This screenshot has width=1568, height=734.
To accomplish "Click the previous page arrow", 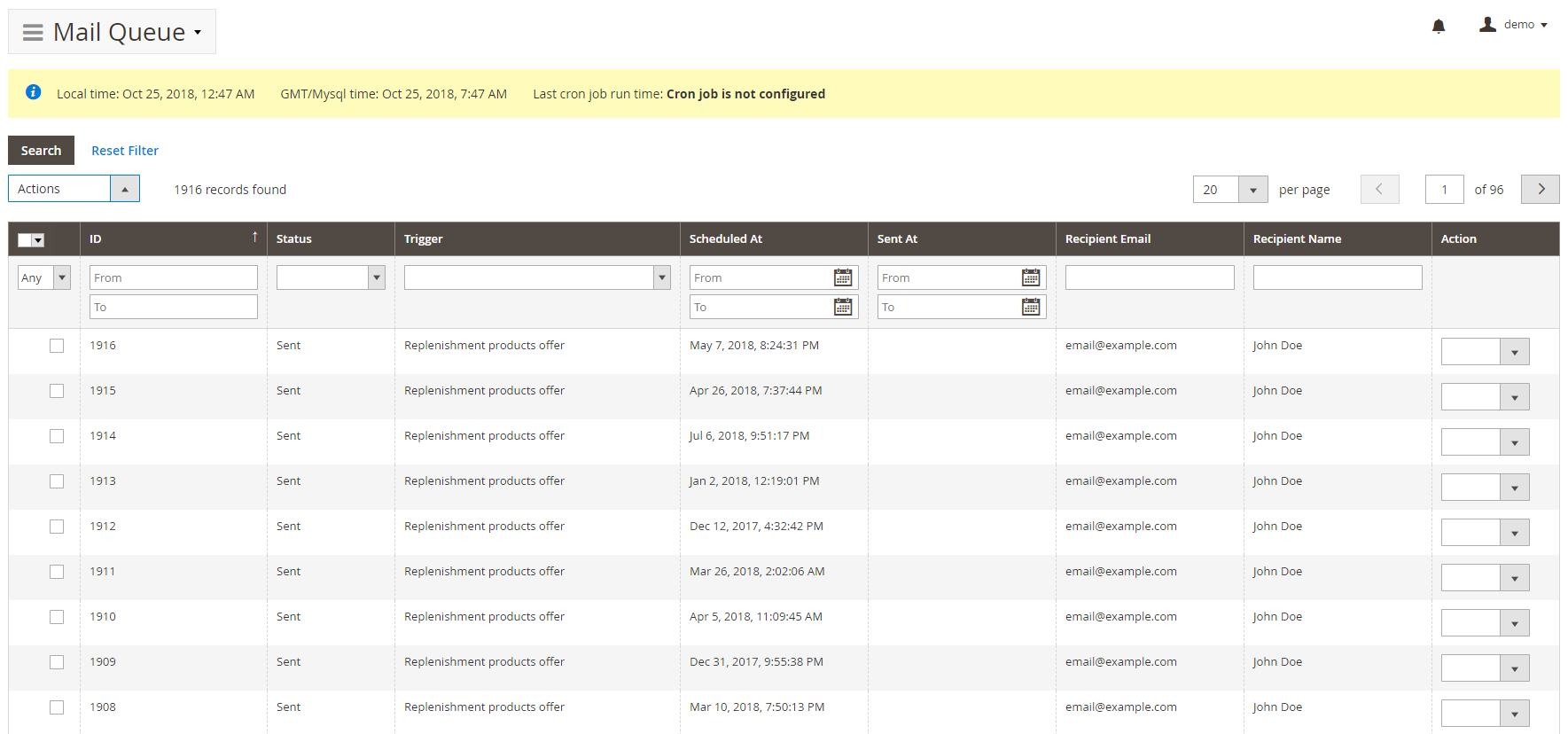I will (1379, 189).
